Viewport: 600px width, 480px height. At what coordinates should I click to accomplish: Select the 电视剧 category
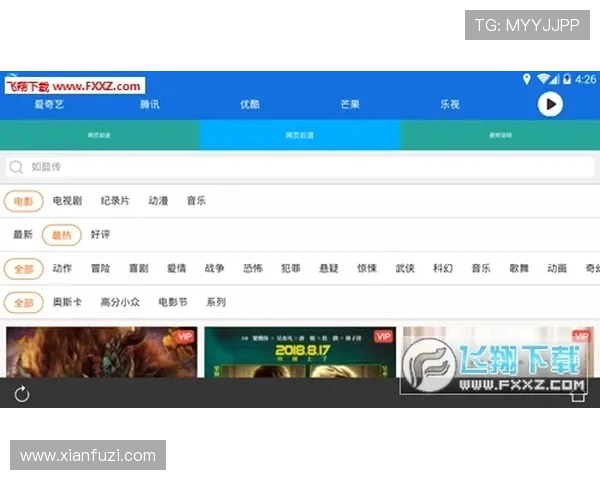coord(67,201)
